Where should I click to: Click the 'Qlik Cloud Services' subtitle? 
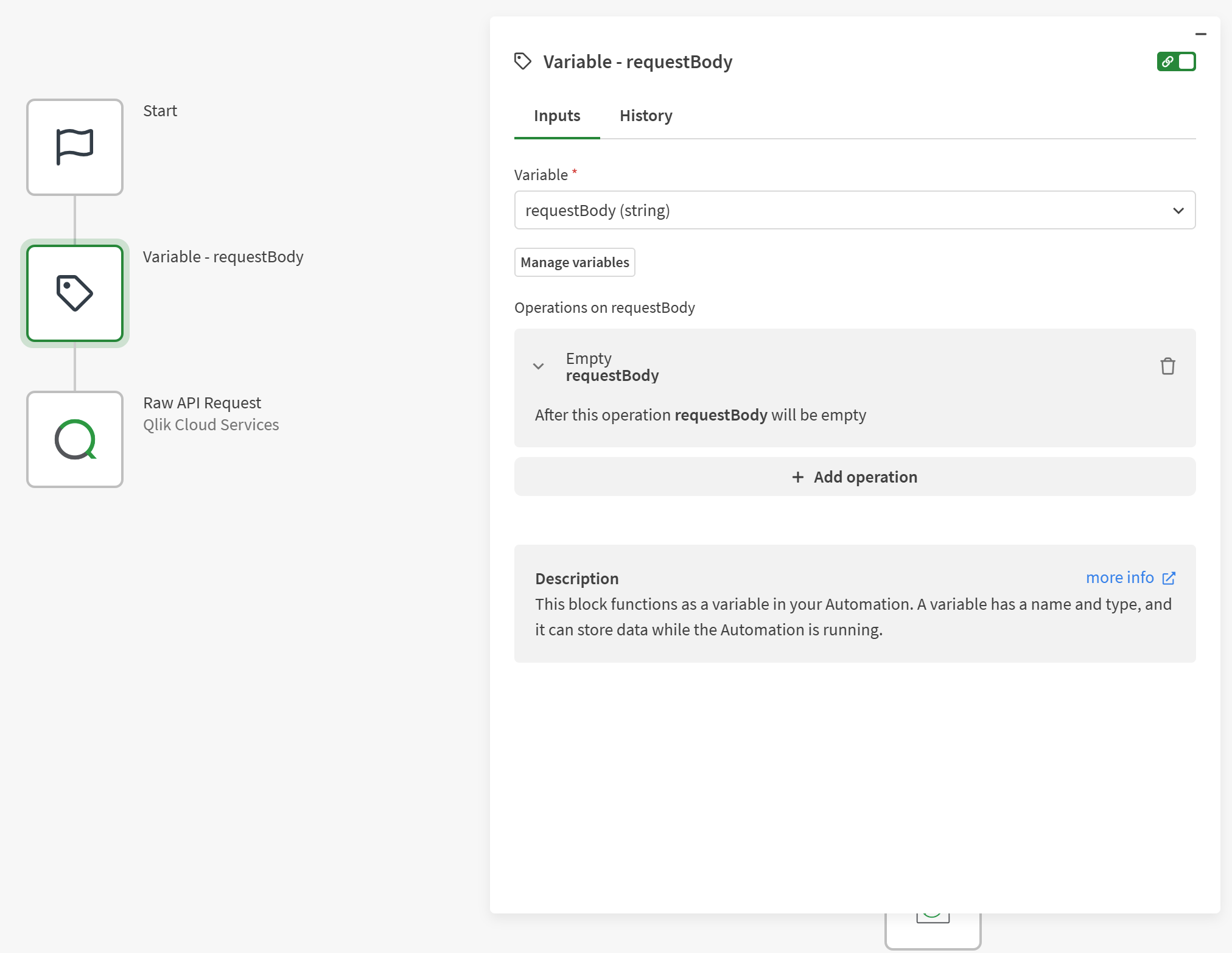coord(211,425)
